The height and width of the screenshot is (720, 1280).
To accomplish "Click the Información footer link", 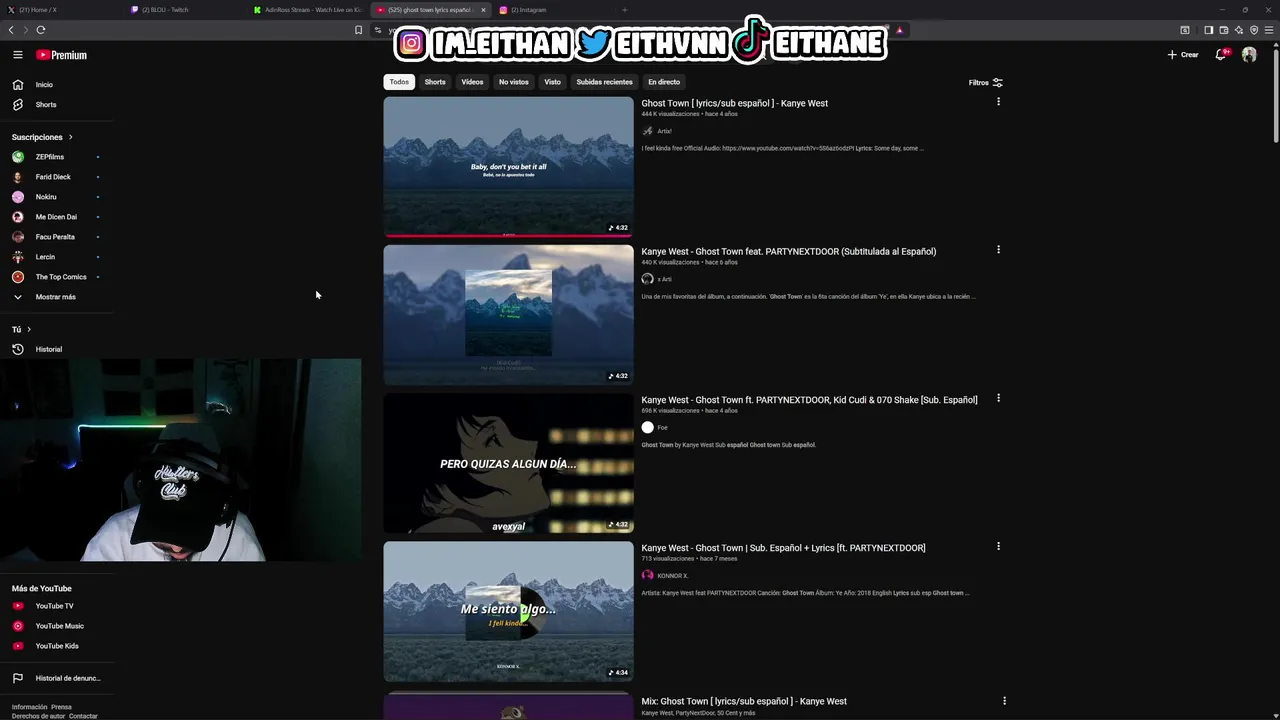I will pyautogui.click(x=29, y=707).
